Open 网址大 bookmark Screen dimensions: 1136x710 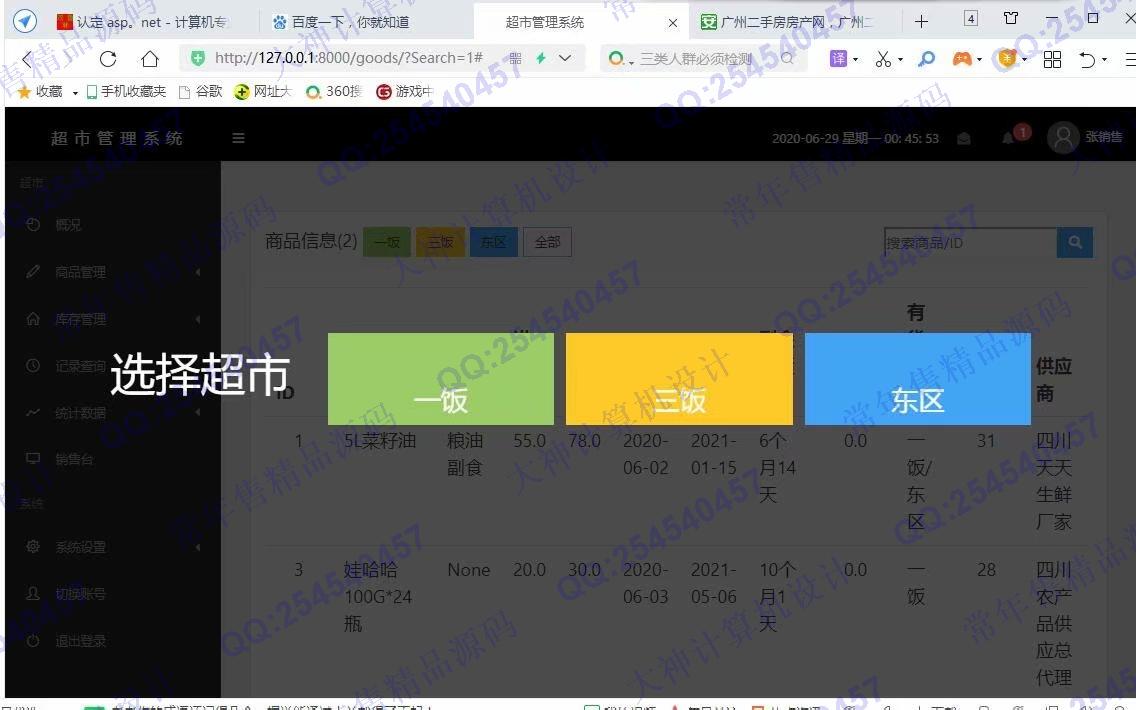(x=263, y=91)
